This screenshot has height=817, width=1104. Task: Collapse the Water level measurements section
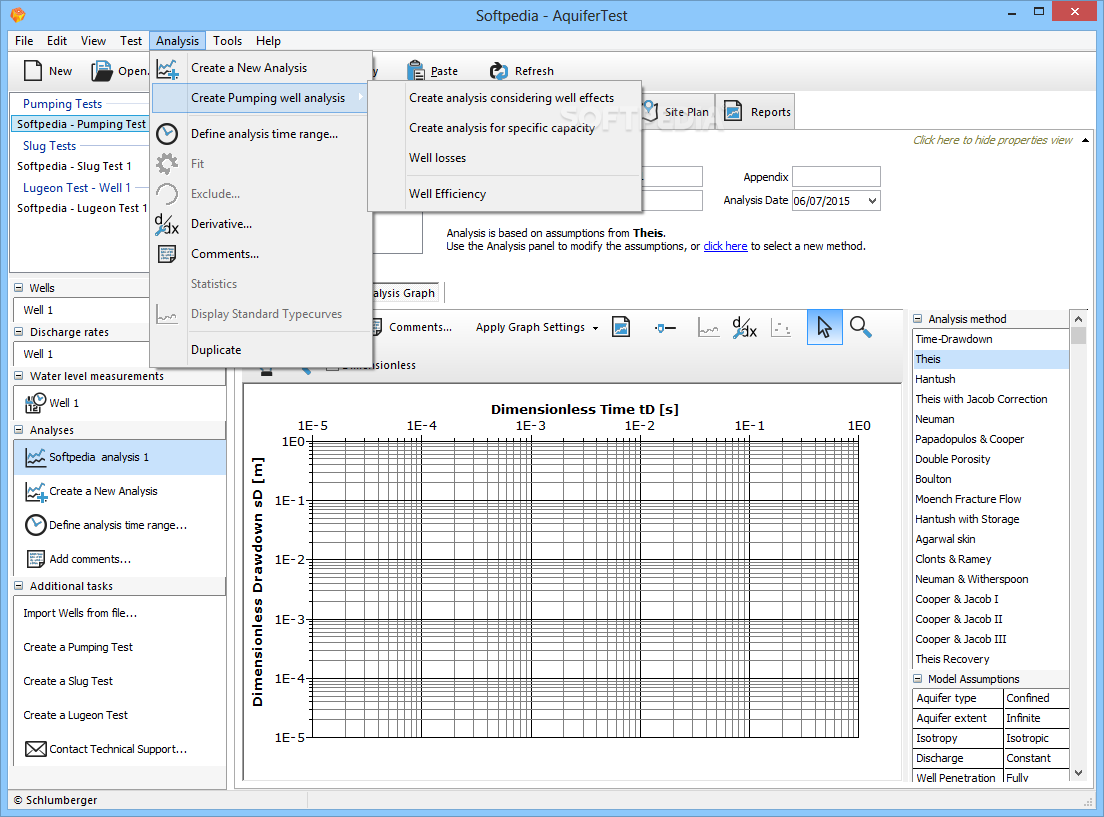click(x=18, y=376)
